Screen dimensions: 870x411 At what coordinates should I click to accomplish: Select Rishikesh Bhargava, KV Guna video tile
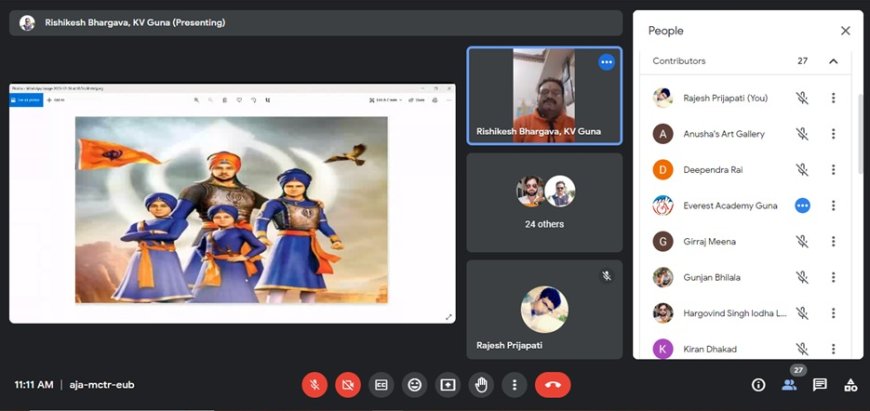coord(544,95)
